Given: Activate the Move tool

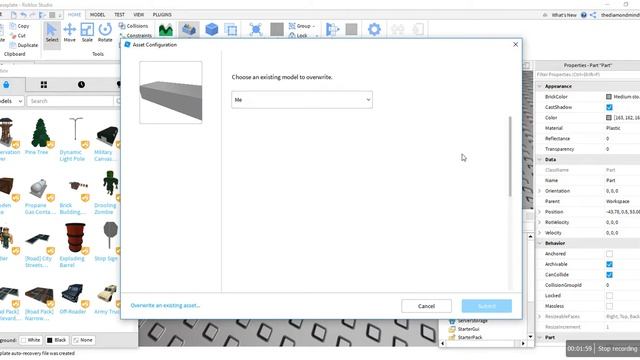Looking at the screenshot, I should click(x=69, y=33).
